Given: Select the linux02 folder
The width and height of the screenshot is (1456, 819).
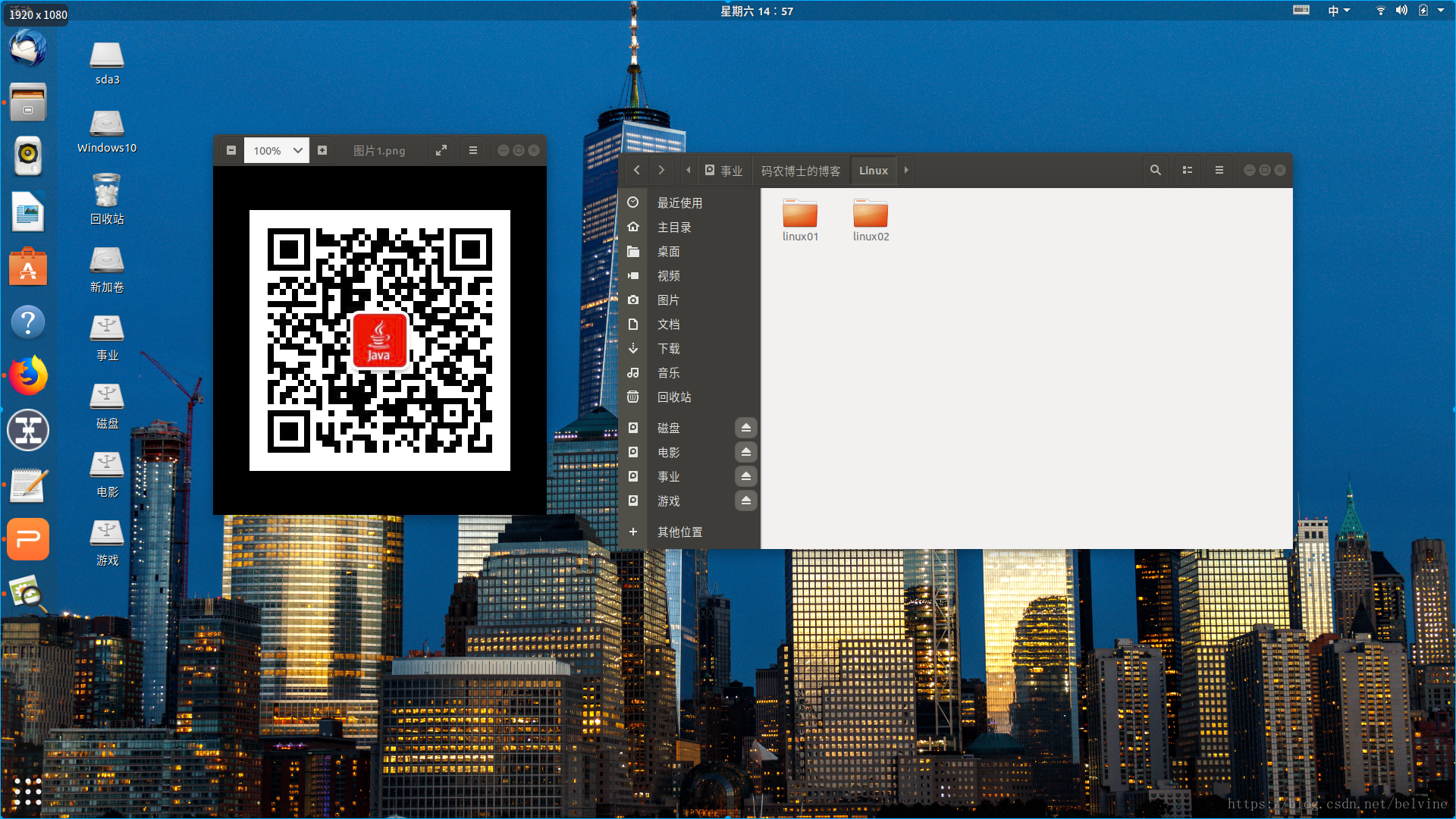Looking at the screenshot, I should (871, 220).
